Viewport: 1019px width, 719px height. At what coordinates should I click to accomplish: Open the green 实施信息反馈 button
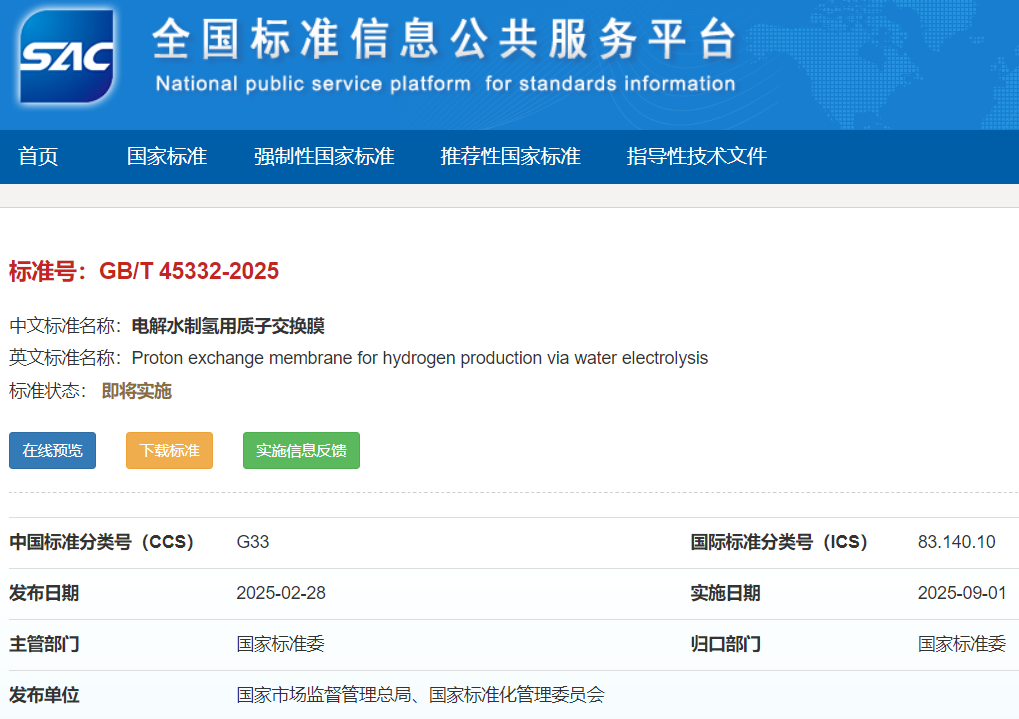click(301, 451)
